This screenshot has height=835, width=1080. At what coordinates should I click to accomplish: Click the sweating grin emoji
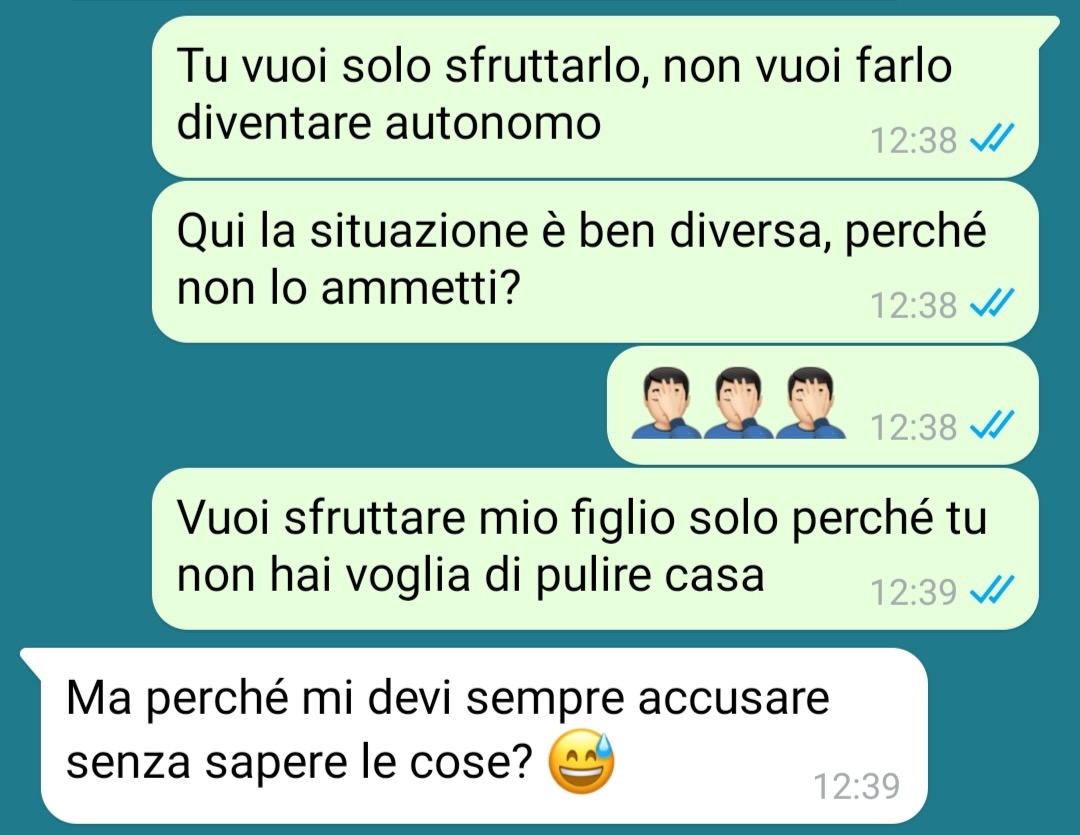(x=582, y=761)
